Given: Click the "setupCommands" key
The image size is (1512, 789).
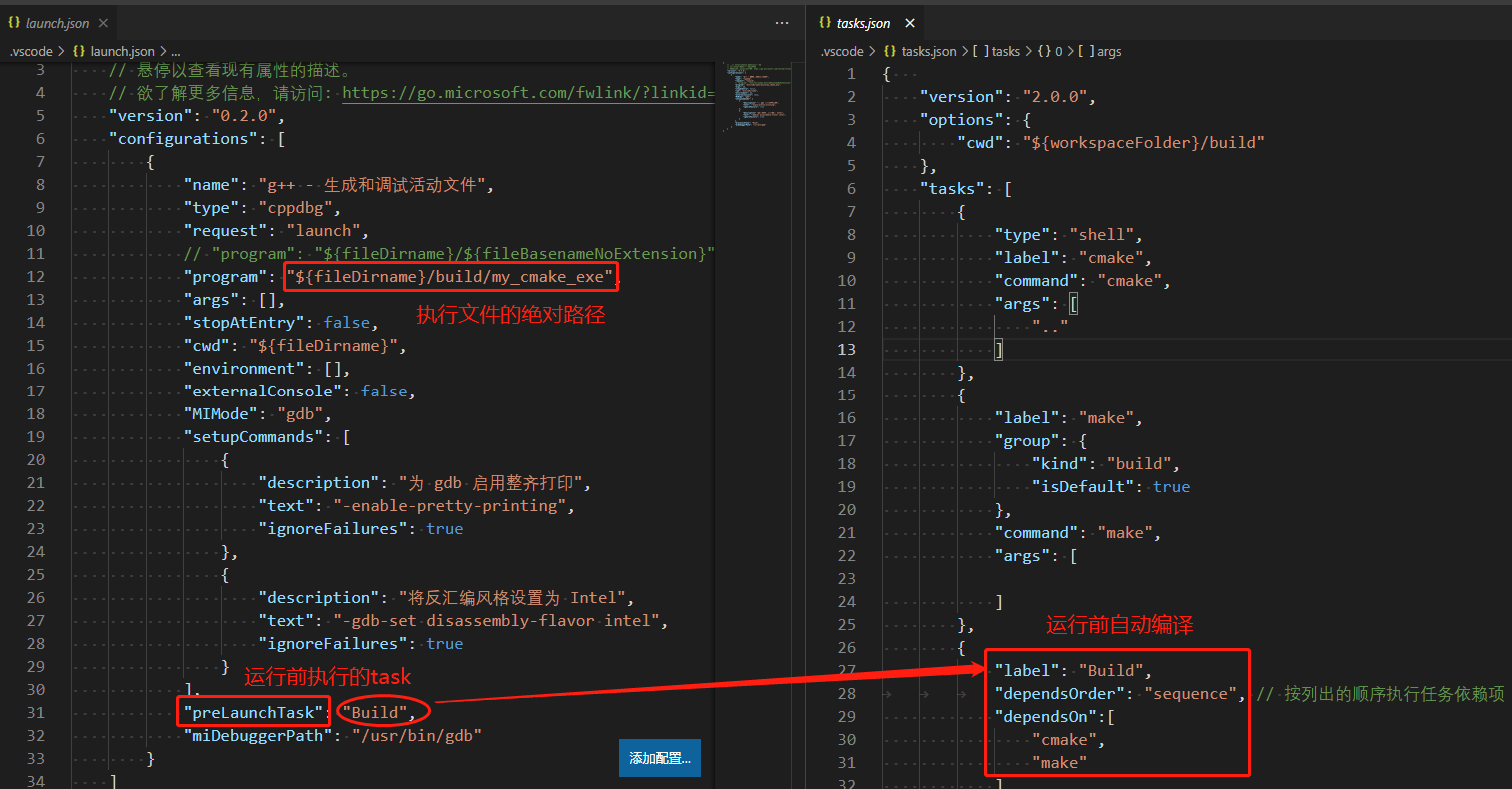Looking at the screenshot, I should click(x=253, y=436).
